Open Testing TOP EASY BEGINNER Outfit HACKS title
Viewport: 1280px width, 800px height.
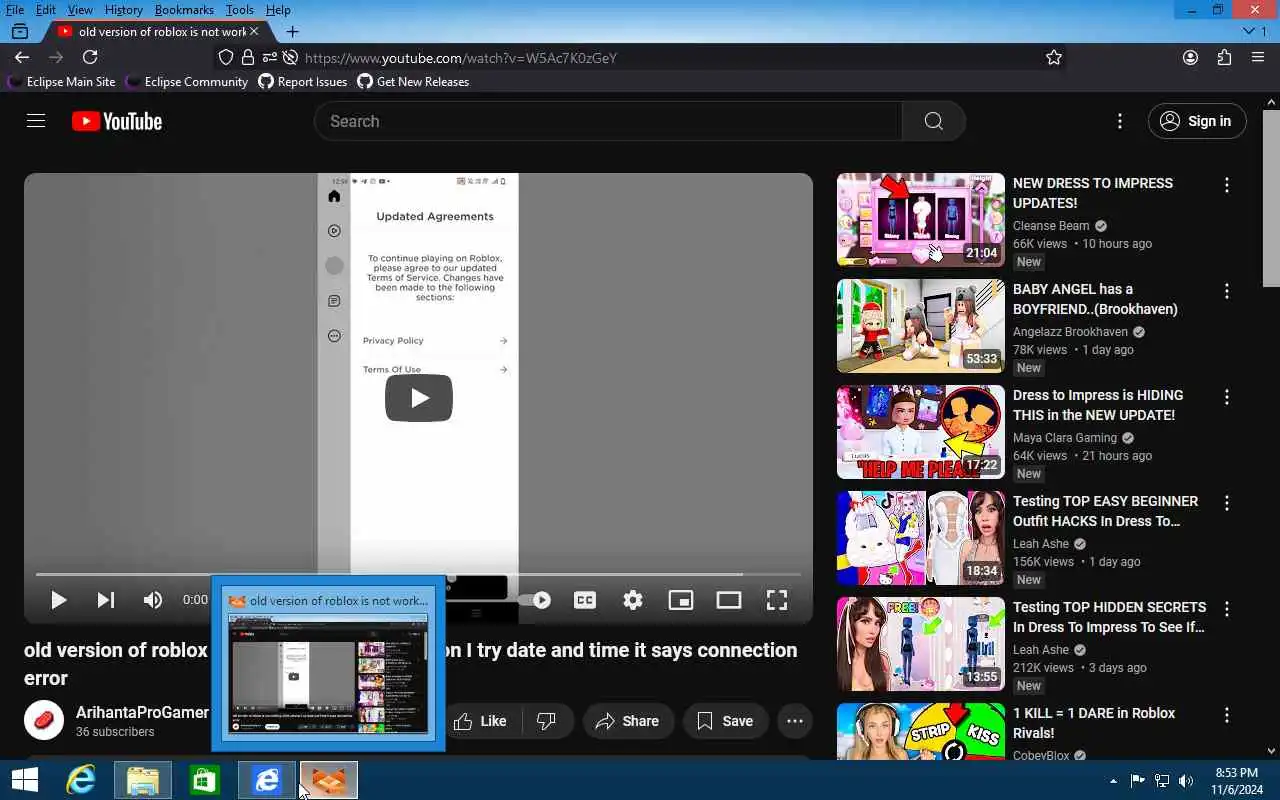click(1105, 511)
